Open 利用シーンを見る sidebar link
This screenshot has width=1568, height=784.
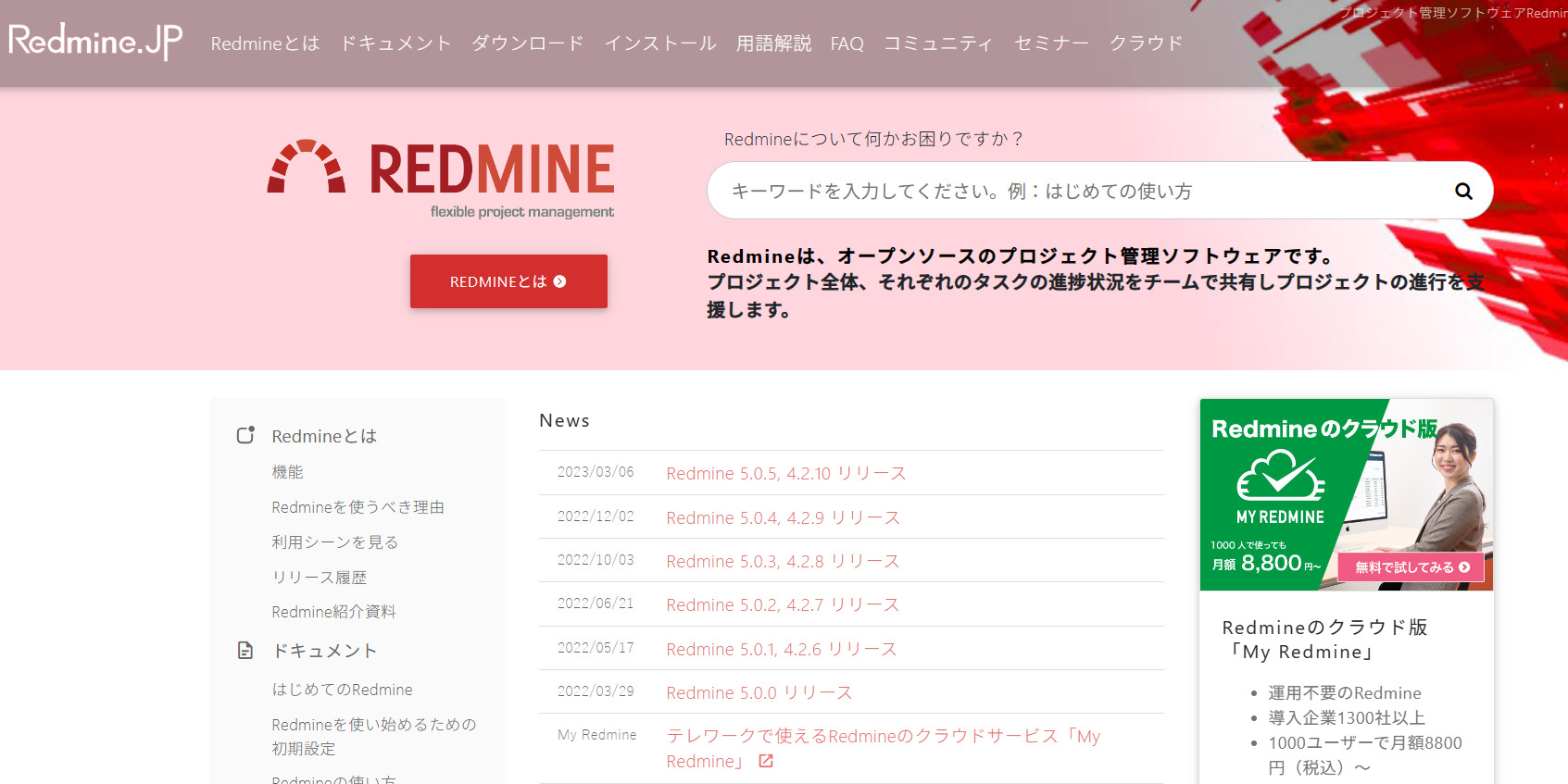click(334, 542)
